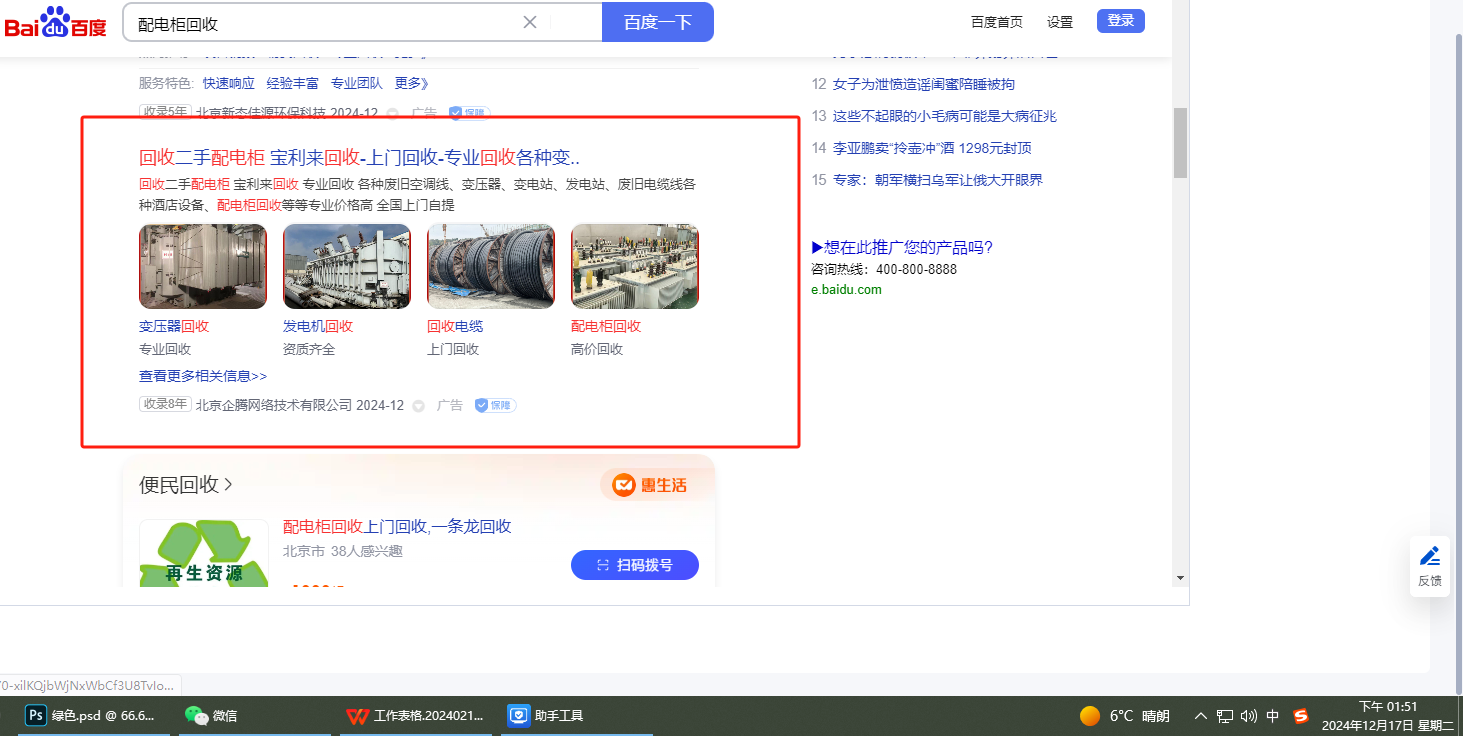The width and height of the screenshot is (1463, 736).
Task: Open the 惠生活 badge
Action: pos(650,485)
